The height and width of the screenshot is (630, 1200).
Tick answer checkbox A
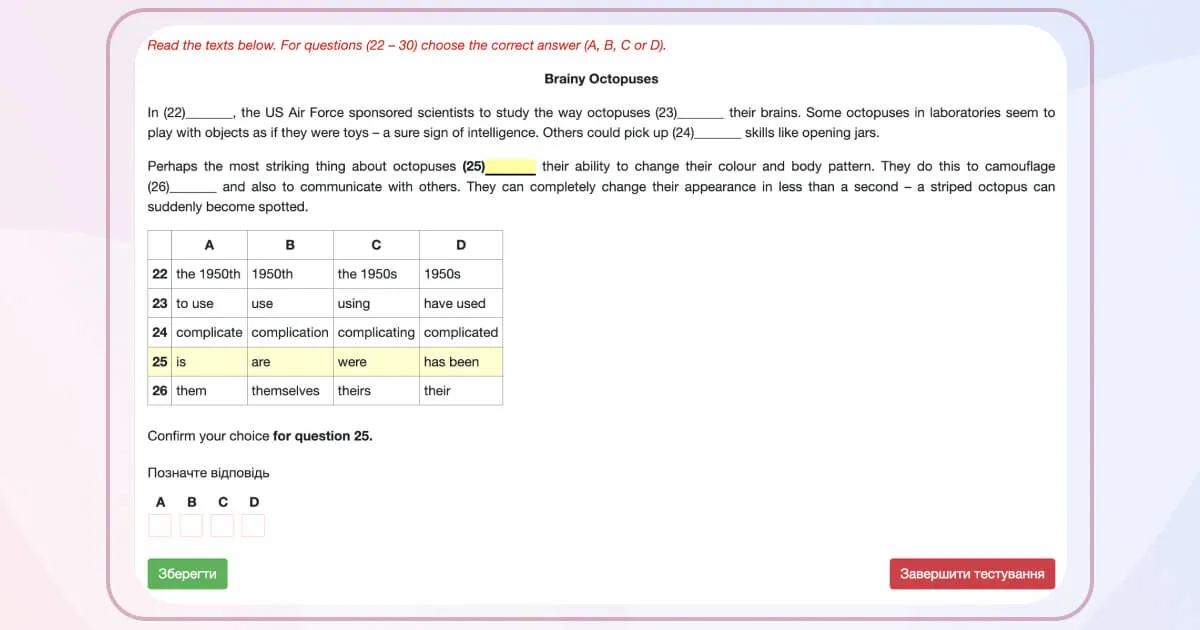pos(160,525)
